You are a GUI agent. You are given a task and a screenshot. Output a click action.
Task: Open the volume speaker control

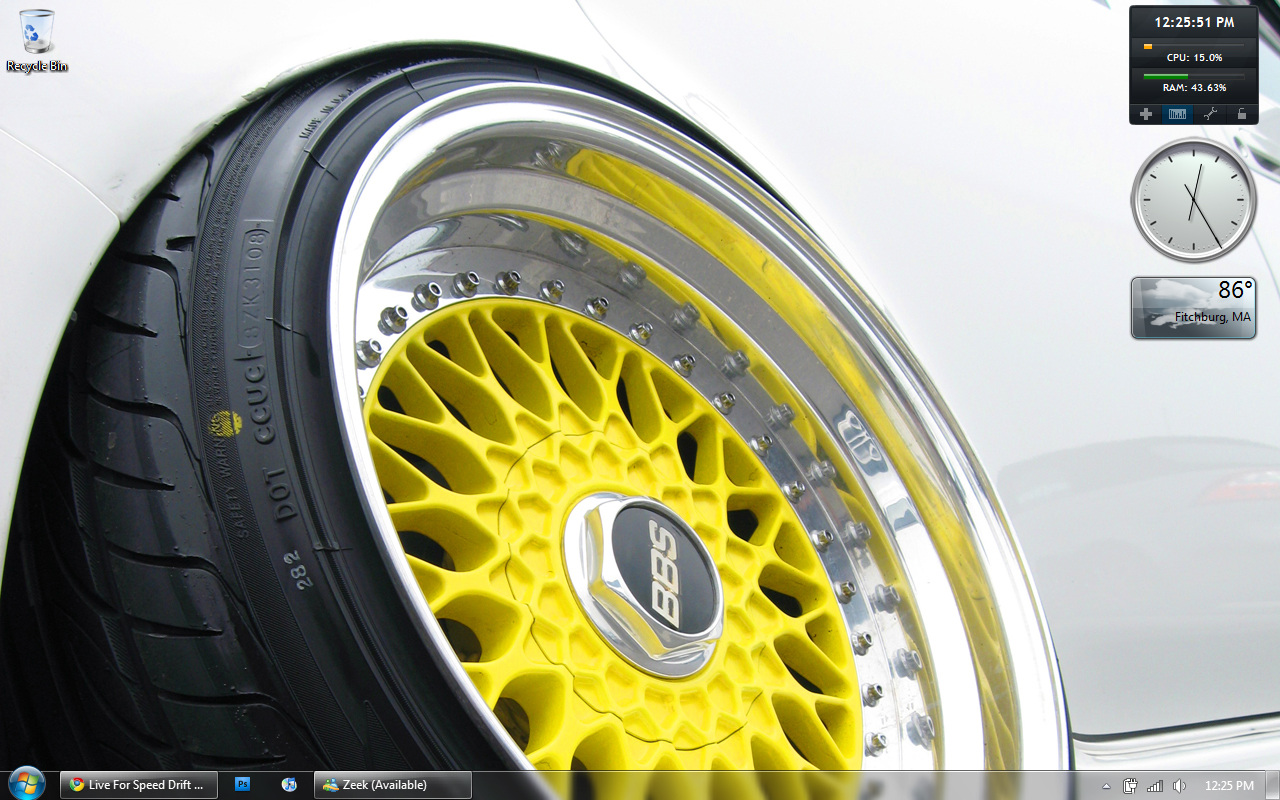coord(1179,786)
